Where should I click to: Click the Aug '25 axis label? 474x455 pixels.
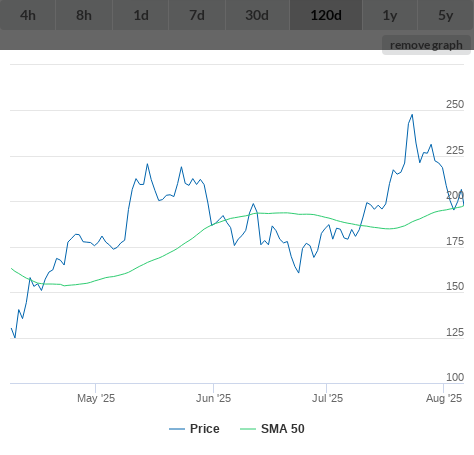point(444,398)
